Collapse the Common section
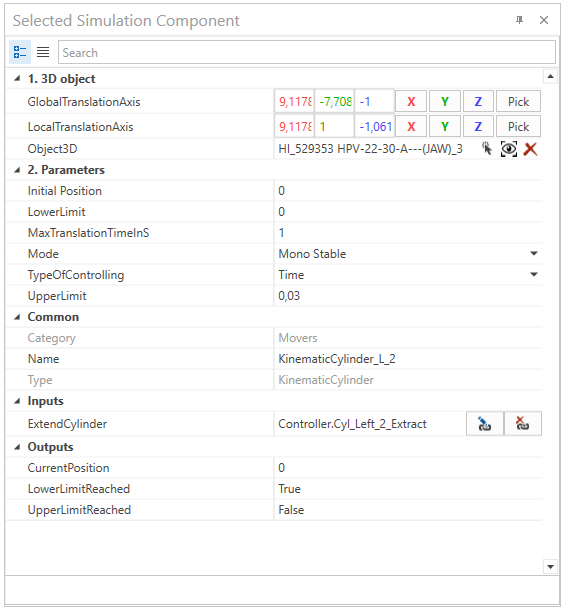The height and width of the screenshot is (609, 562). pos(17,317)
